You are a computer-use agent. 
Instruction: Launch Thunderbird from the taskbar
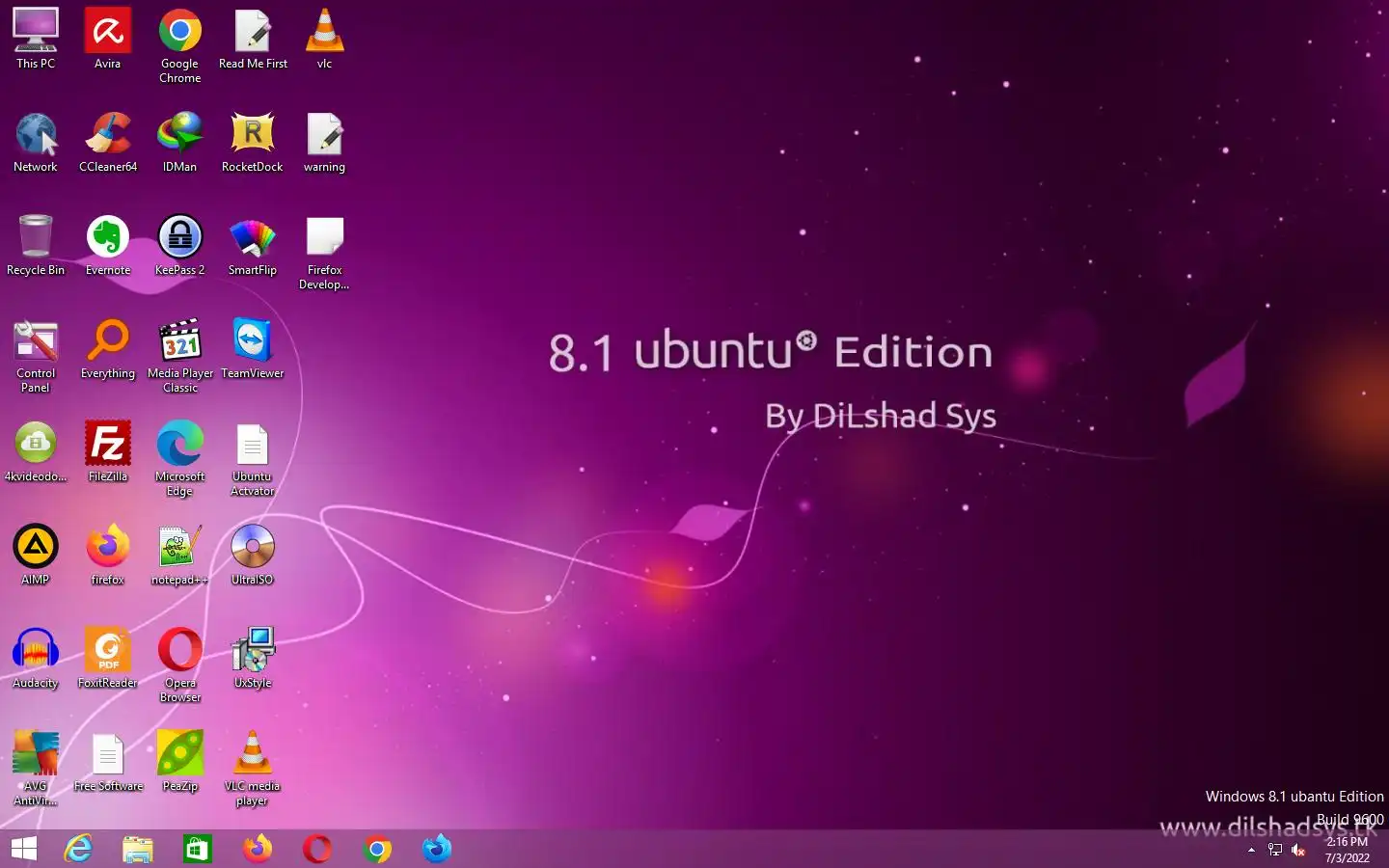[437, 849]
